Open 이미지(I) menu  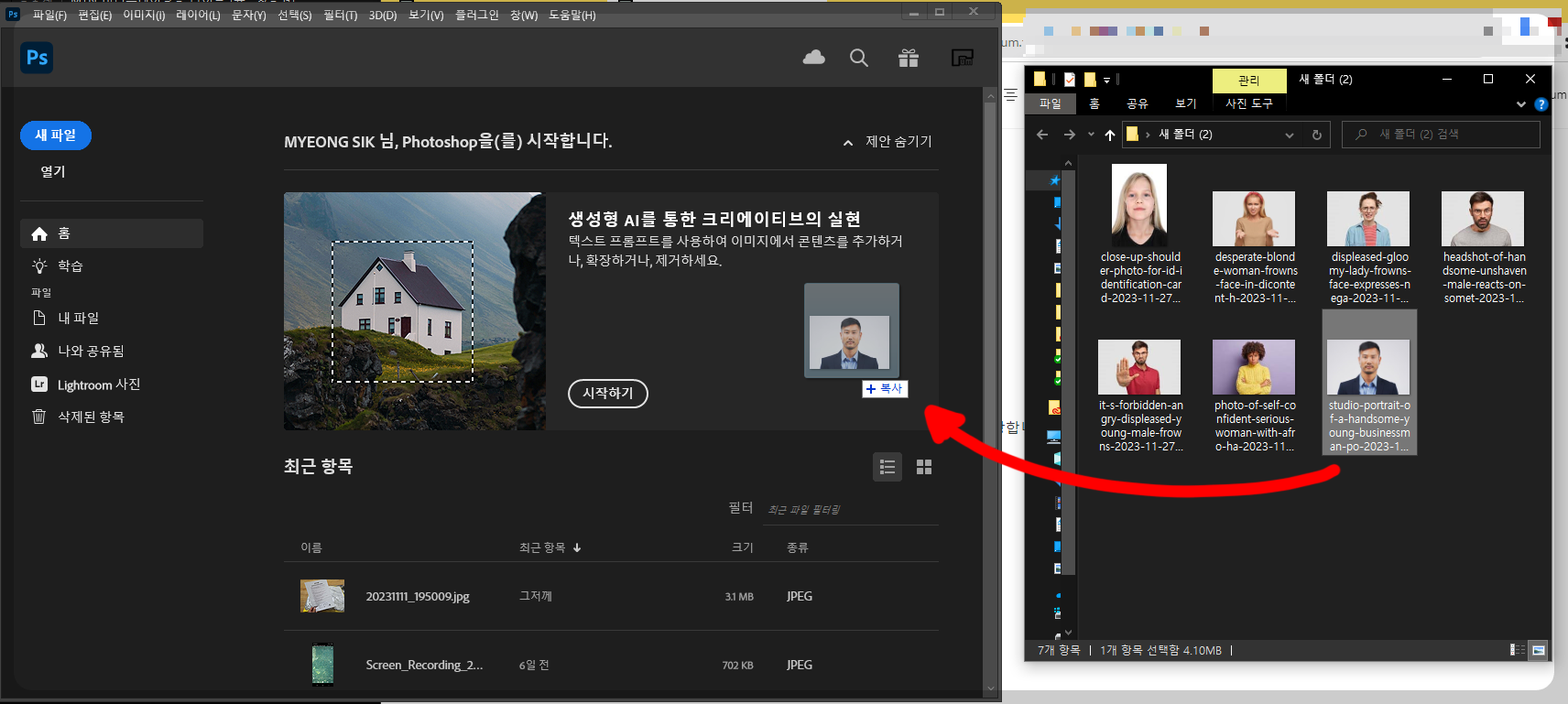tap(145, 16)
